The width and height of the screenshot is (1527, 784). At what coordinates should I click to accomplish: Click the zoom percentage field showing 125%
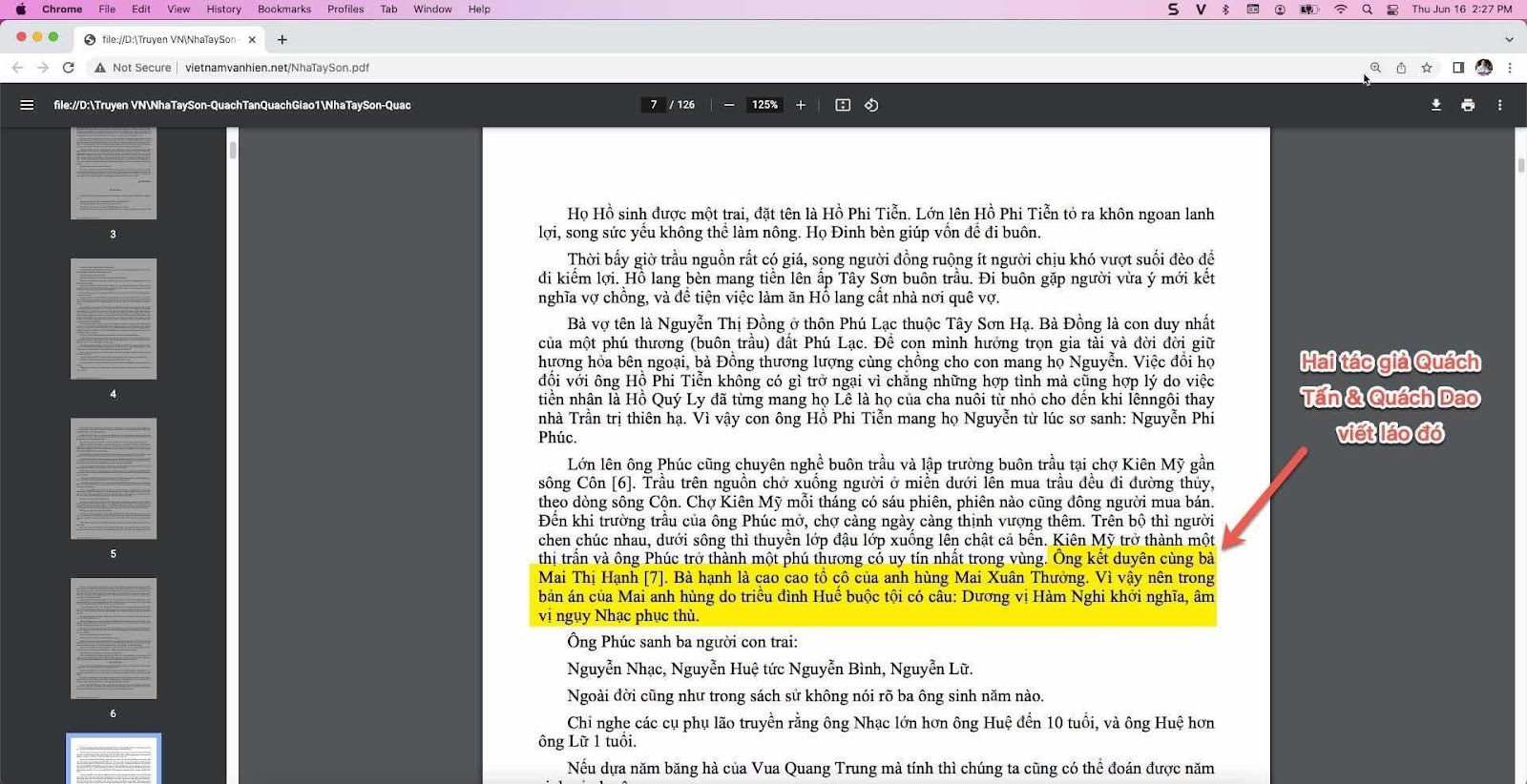764,105
